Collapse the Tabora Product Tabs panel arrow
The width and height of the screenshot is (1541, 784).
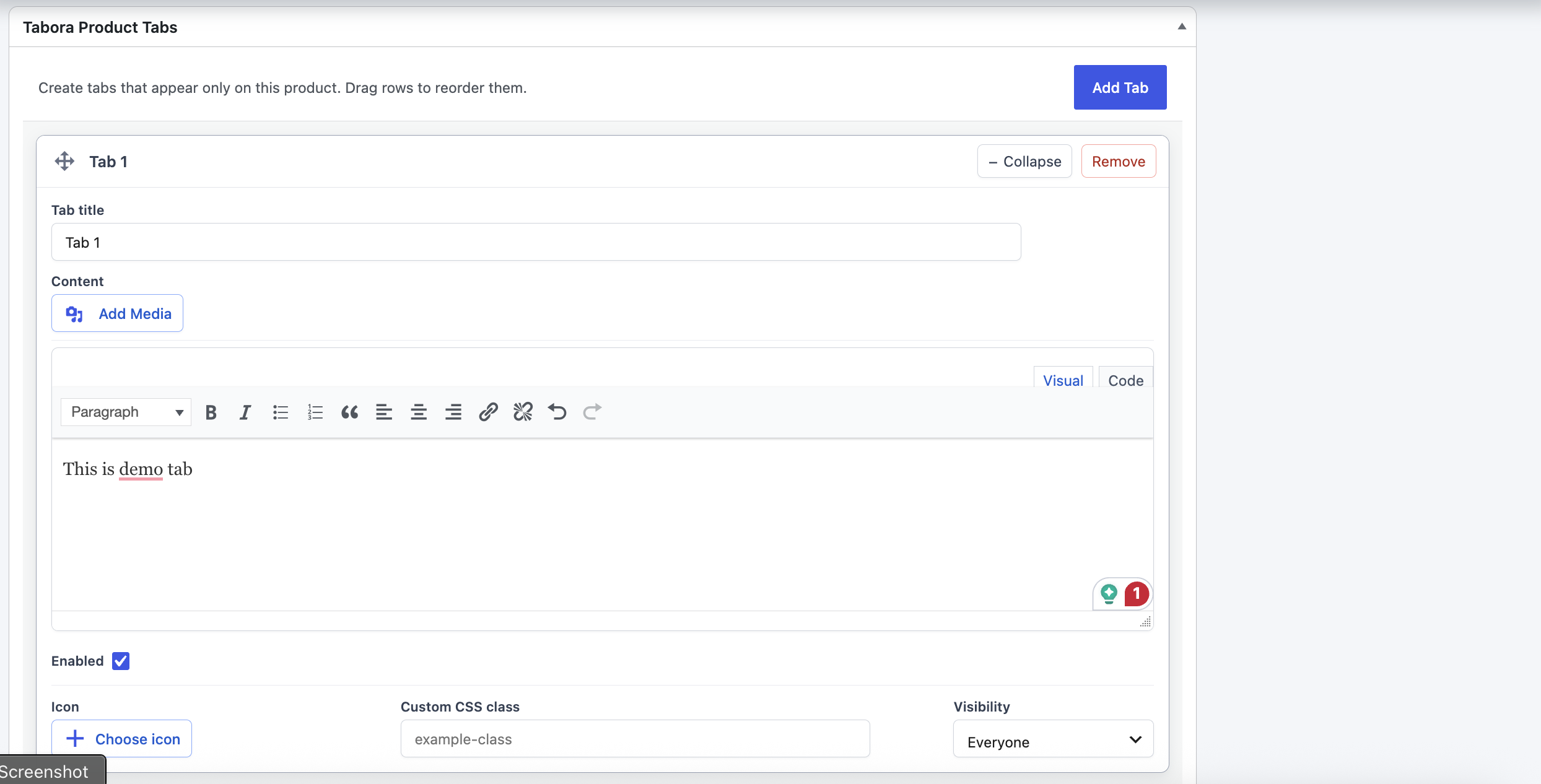[x=1182, y=26]
